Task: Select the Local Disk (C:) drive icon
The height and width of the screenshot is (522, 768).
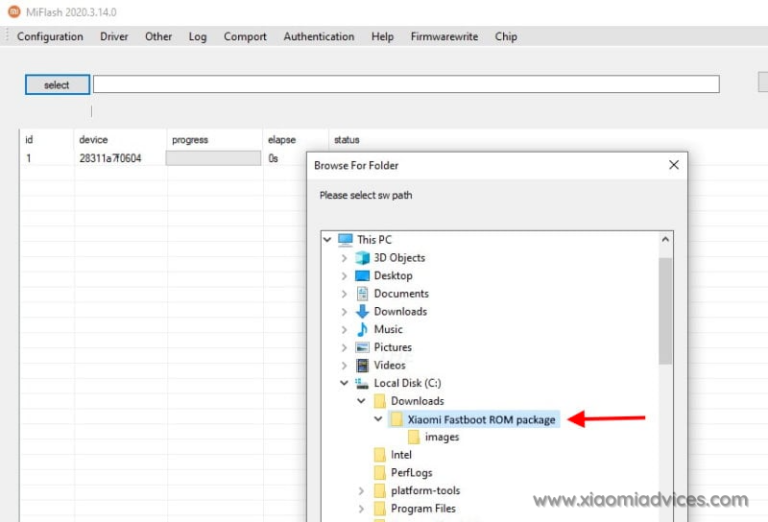Action: click(363, 384)
